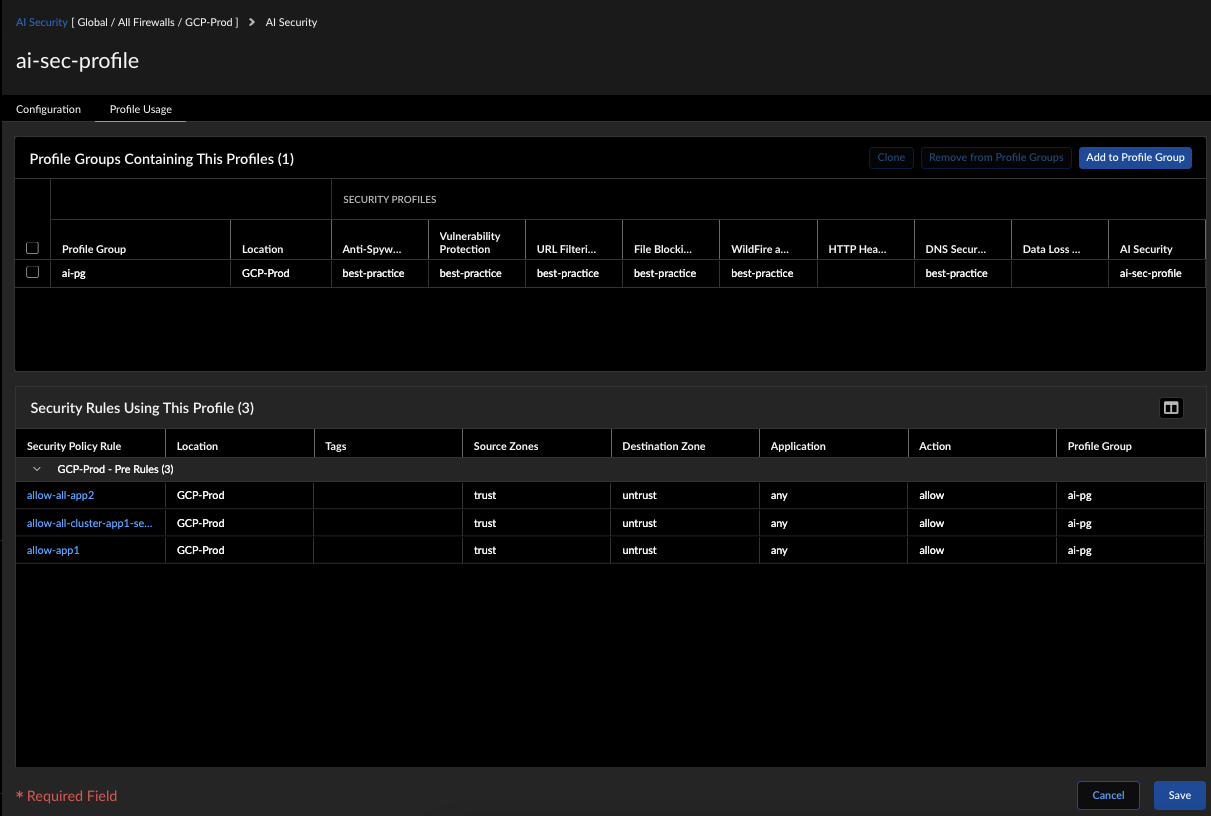Collapse the GCP-Prod Pre Rules group chevron
Viewport: 1211px width, 816px height.
(x=37, y=469)
